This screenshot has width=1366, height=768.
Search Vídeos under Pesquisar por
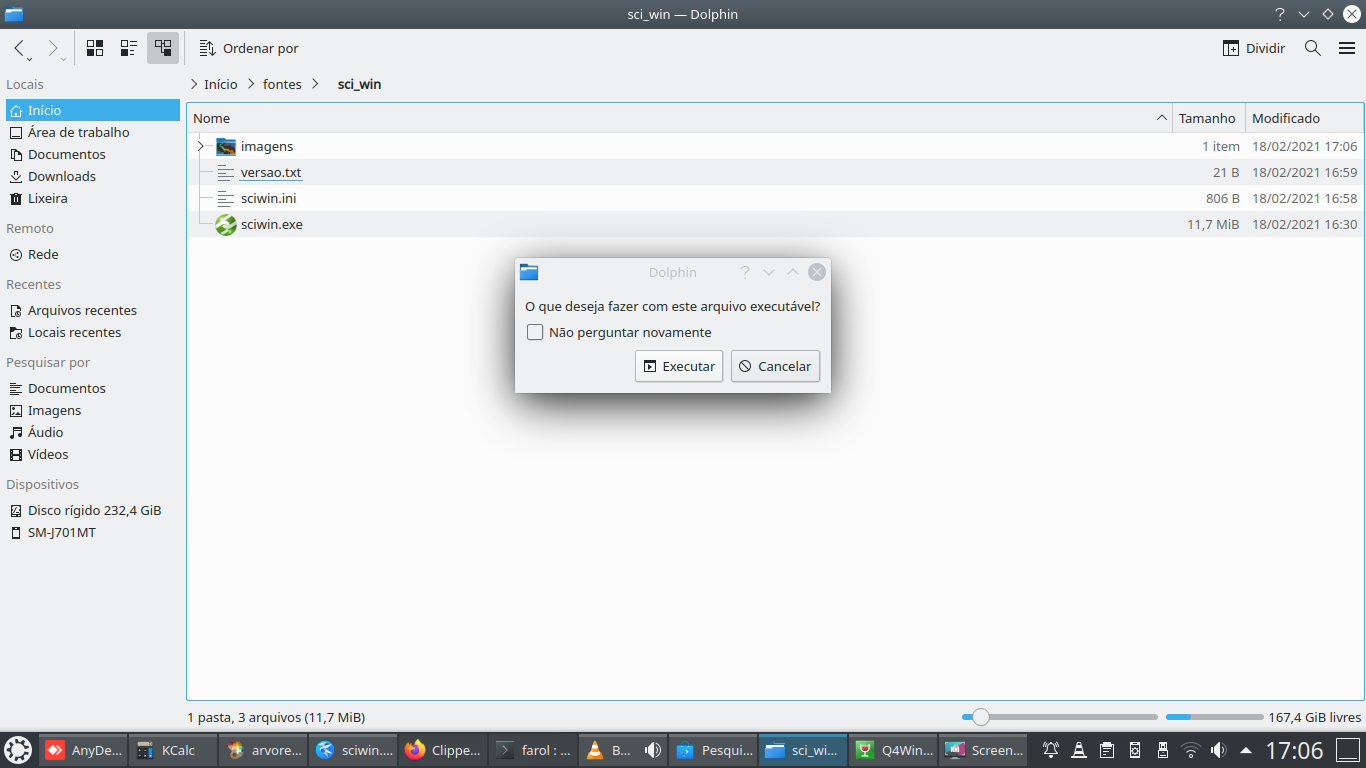tap(93, 454)
